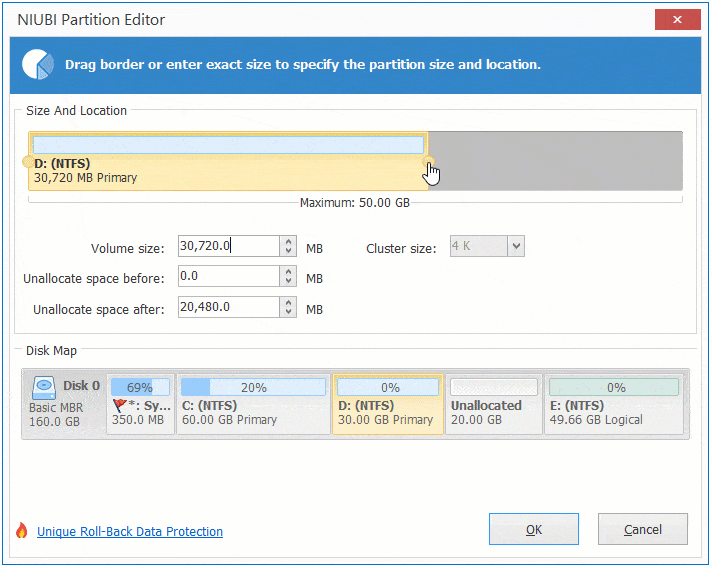Decrease Volume size with down arrow
The image size is (712, 568).
tap(289, 251)
